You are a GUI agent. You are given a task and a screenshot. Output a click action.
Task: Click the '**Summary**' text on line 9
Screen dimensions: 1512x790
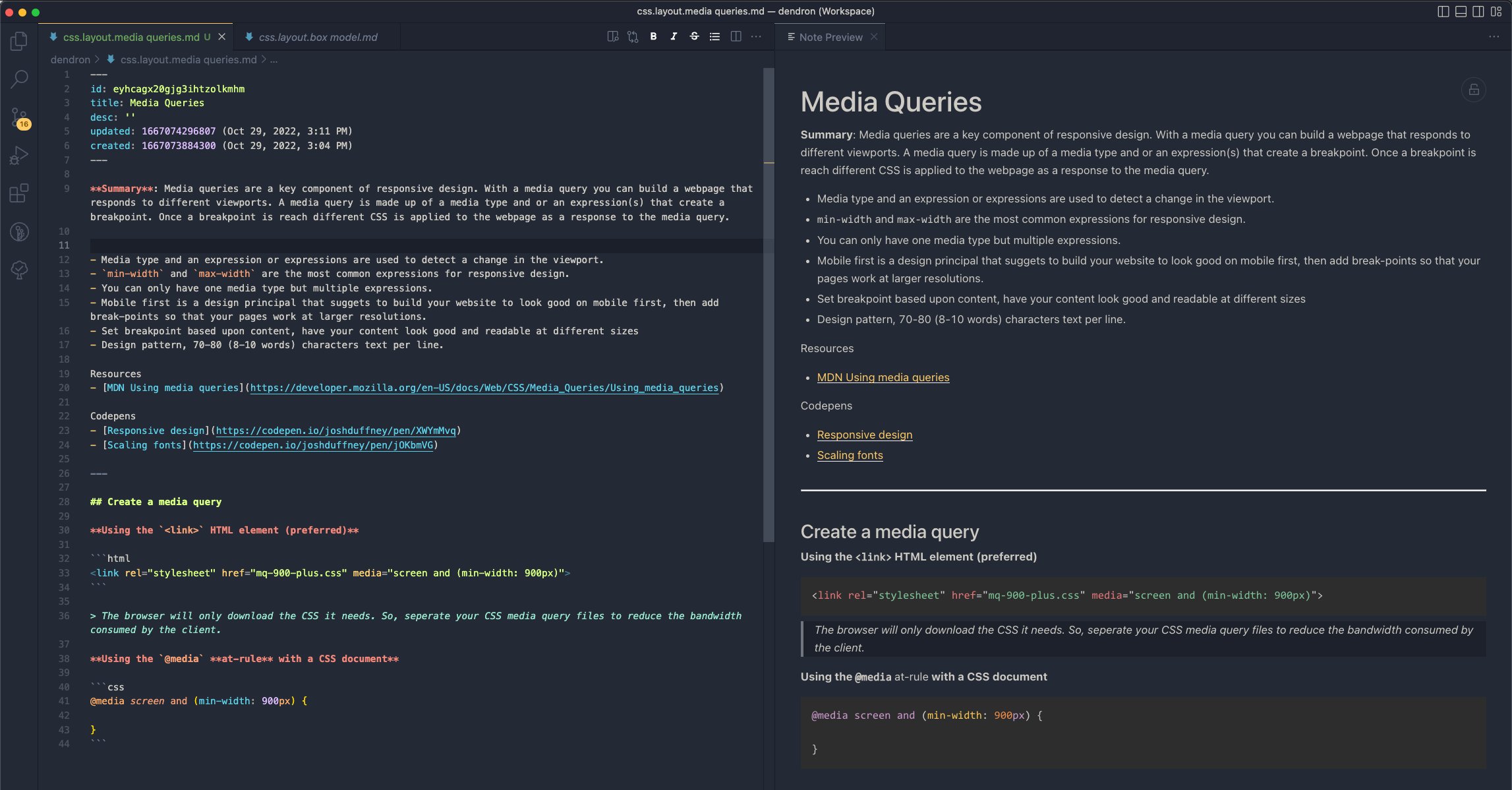(121, 189)
